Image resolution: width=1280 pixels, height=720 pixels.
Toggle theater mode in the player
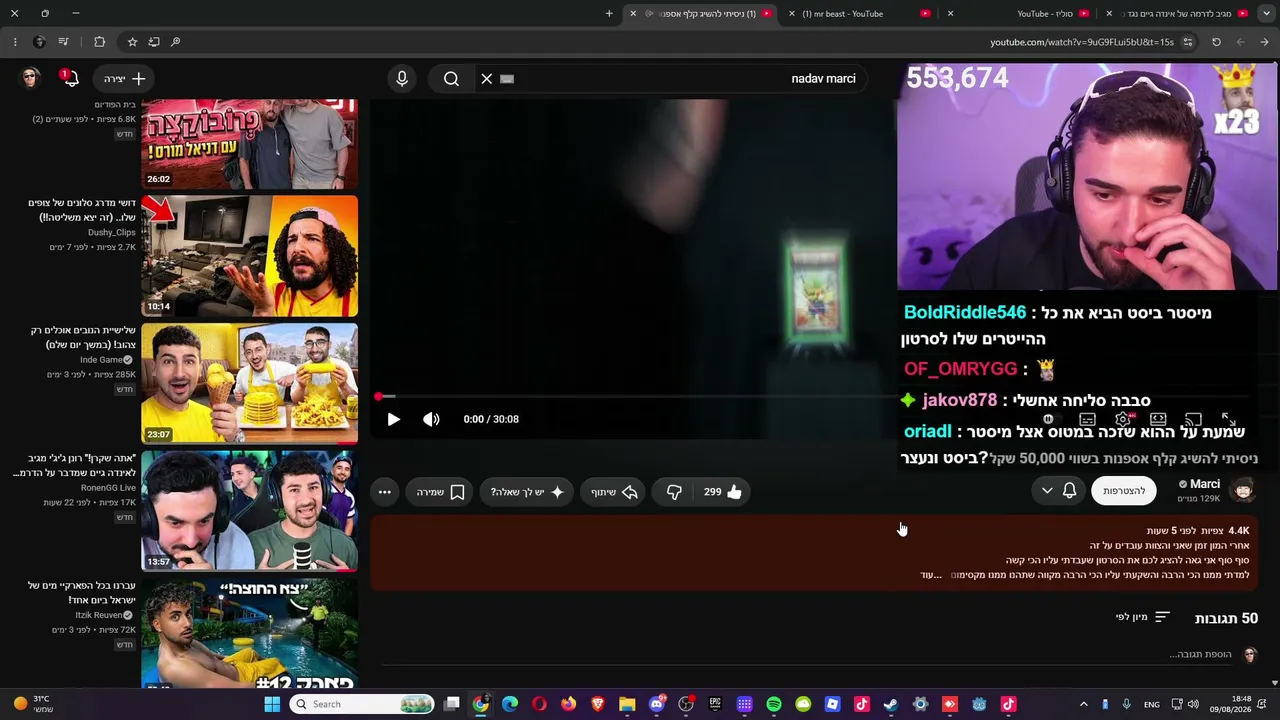[1158, 419]
